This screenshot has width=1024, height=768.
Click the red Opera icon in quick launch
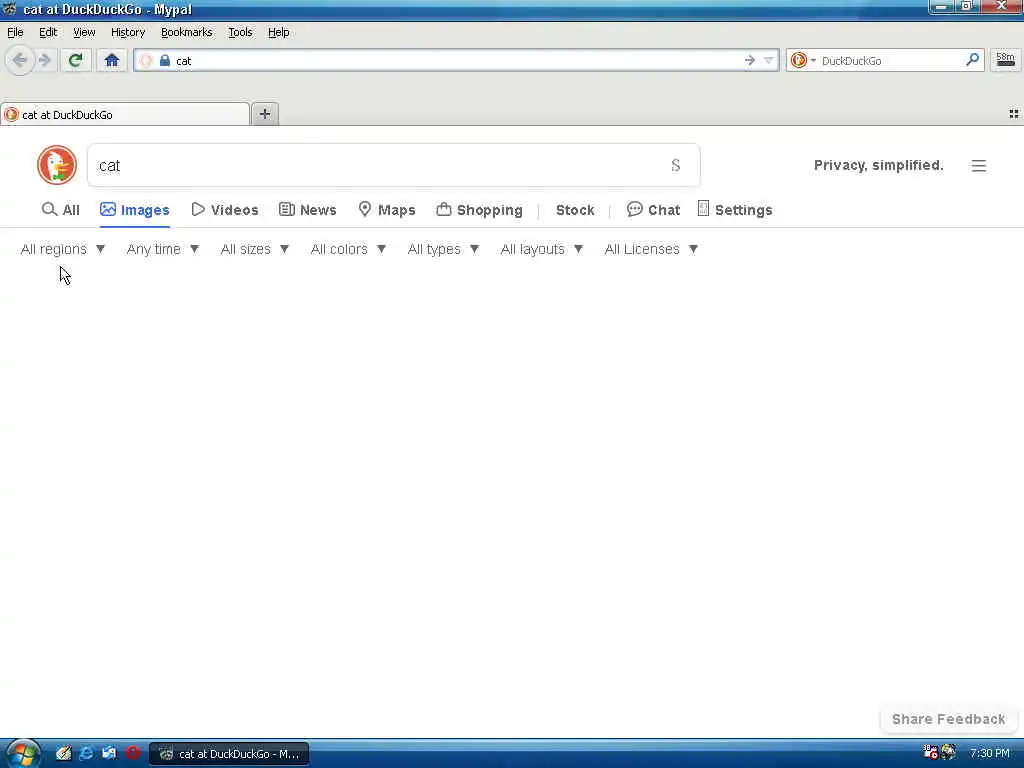133,753
